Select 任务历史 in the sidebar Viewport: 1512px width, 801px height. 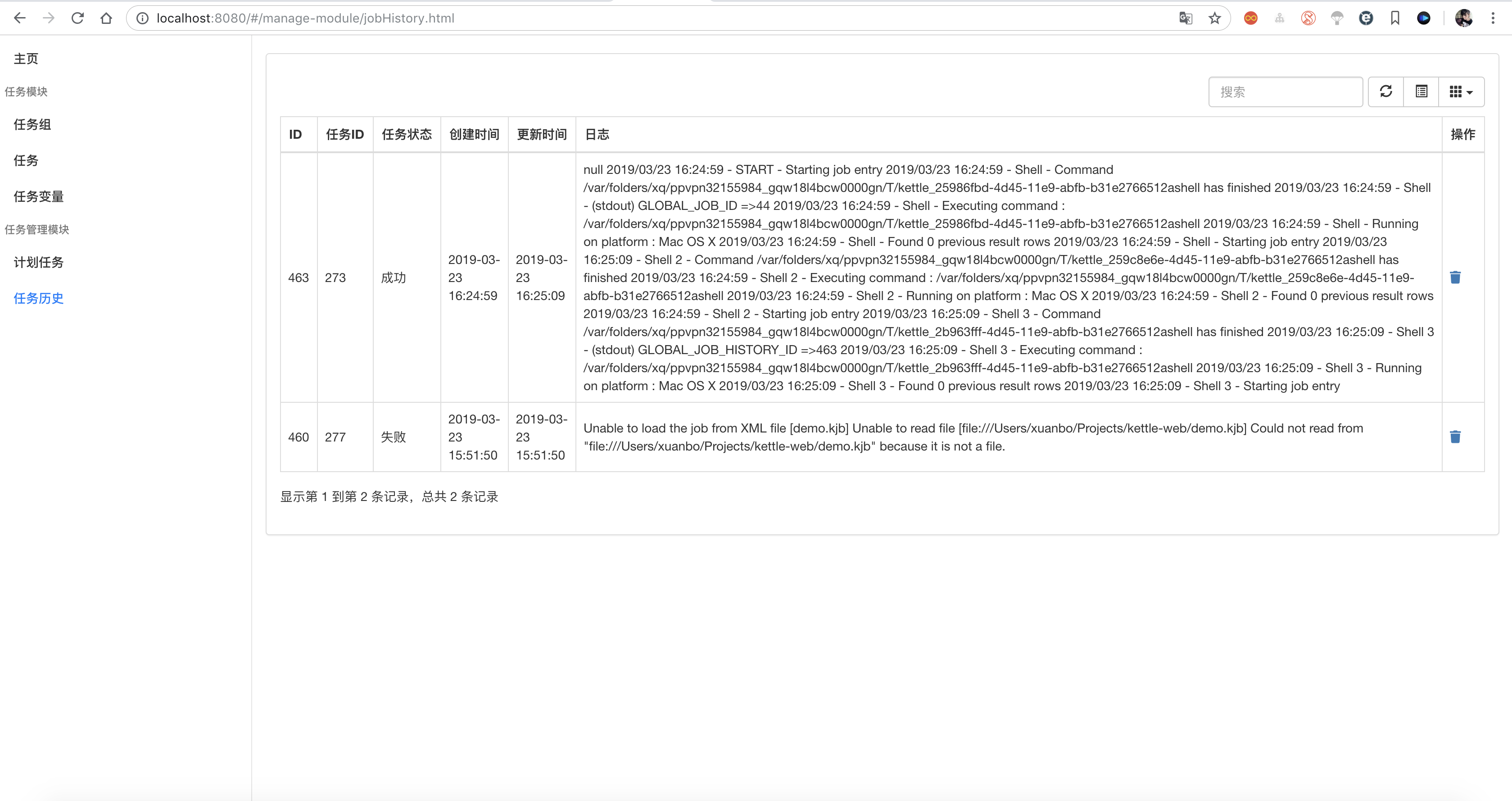[39, 298]
